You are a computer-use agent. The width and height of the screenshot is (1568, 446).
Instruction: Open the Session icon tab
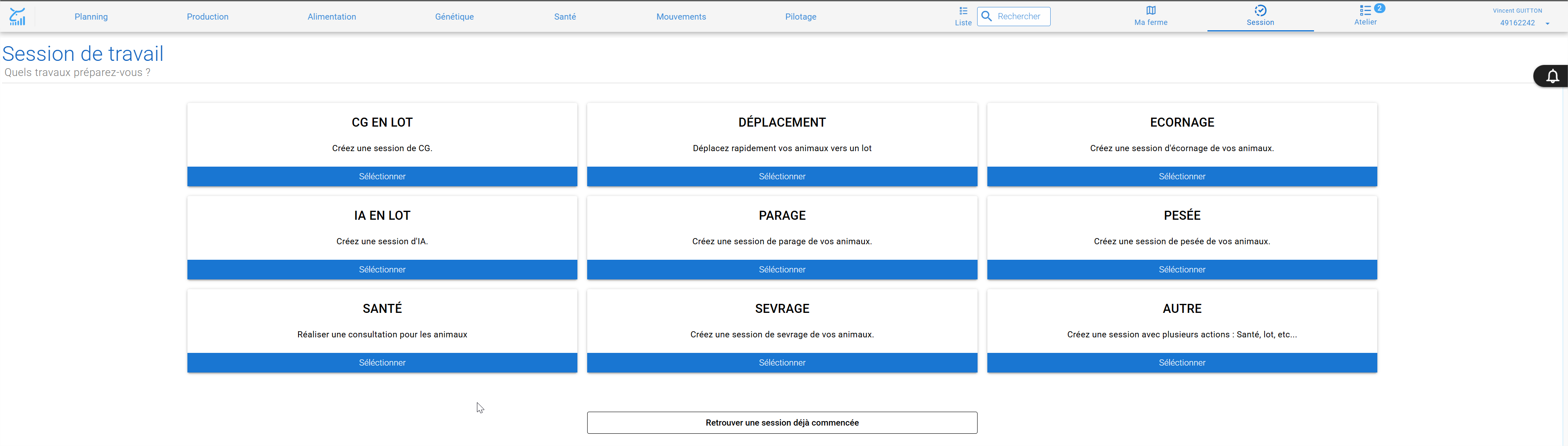coord(1260,10)
